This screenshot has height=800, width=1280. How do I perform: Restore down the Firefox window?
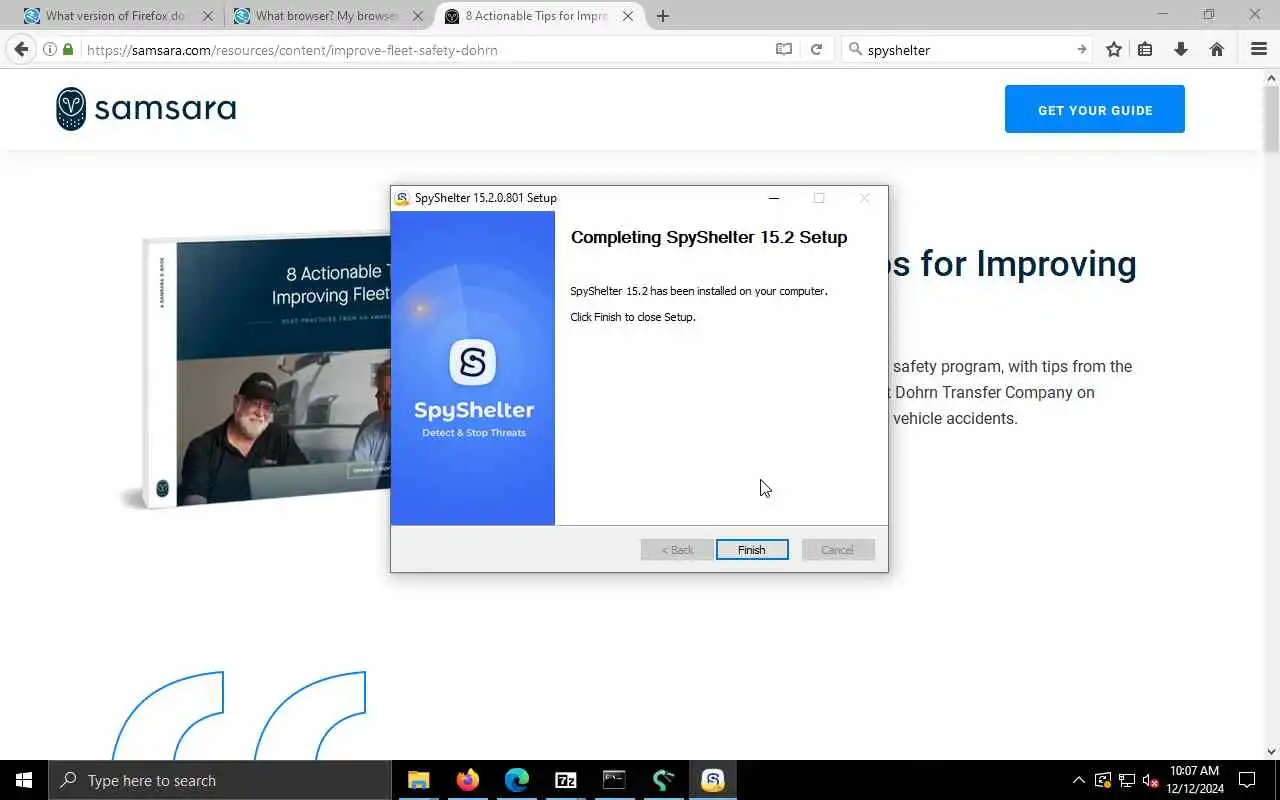pyautogui.click(x=1208, y=14)
